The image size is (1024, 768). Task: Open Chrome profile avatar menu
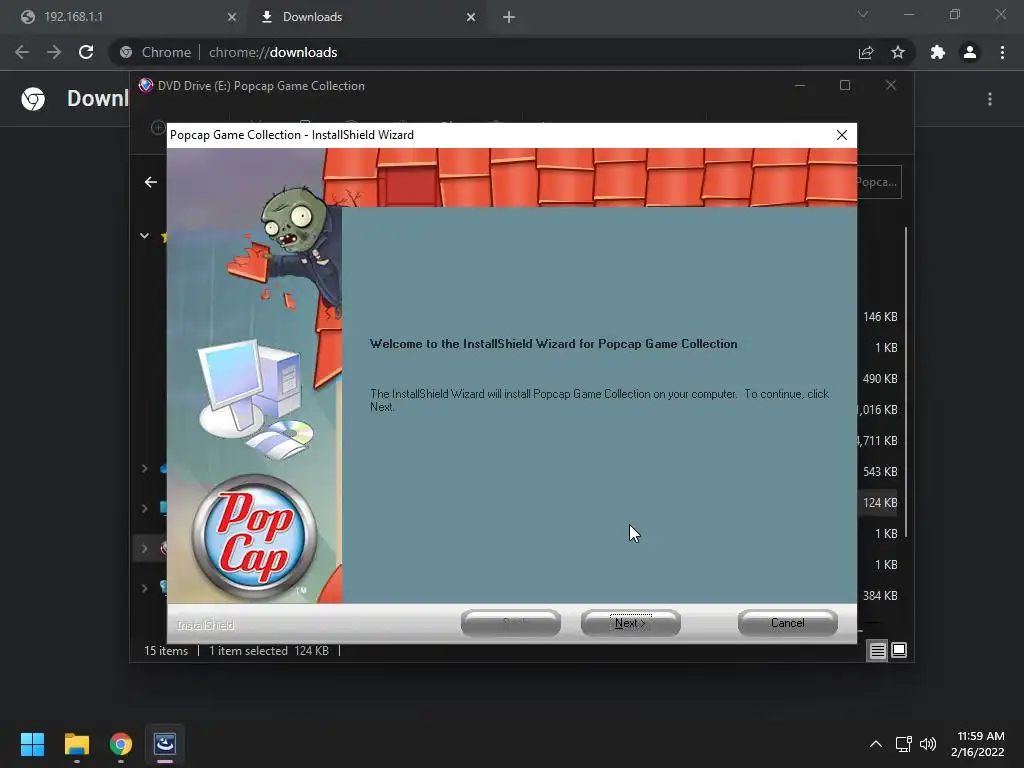(970, 52)
